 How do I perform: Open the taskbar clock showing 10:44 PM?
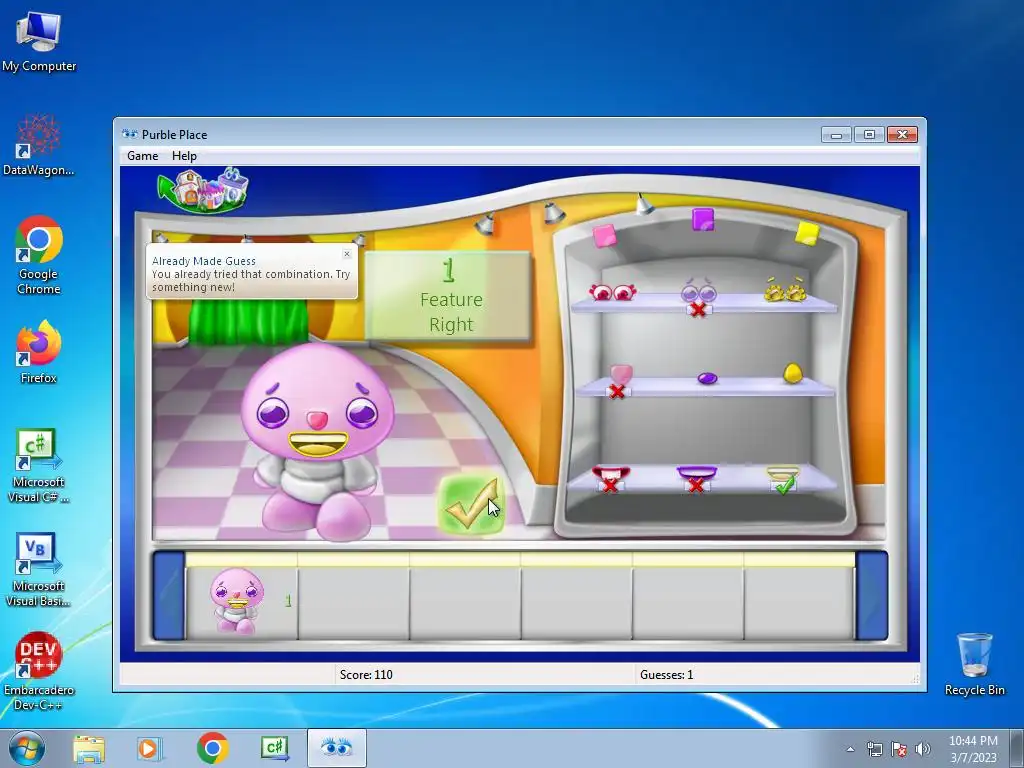point(973,748)
